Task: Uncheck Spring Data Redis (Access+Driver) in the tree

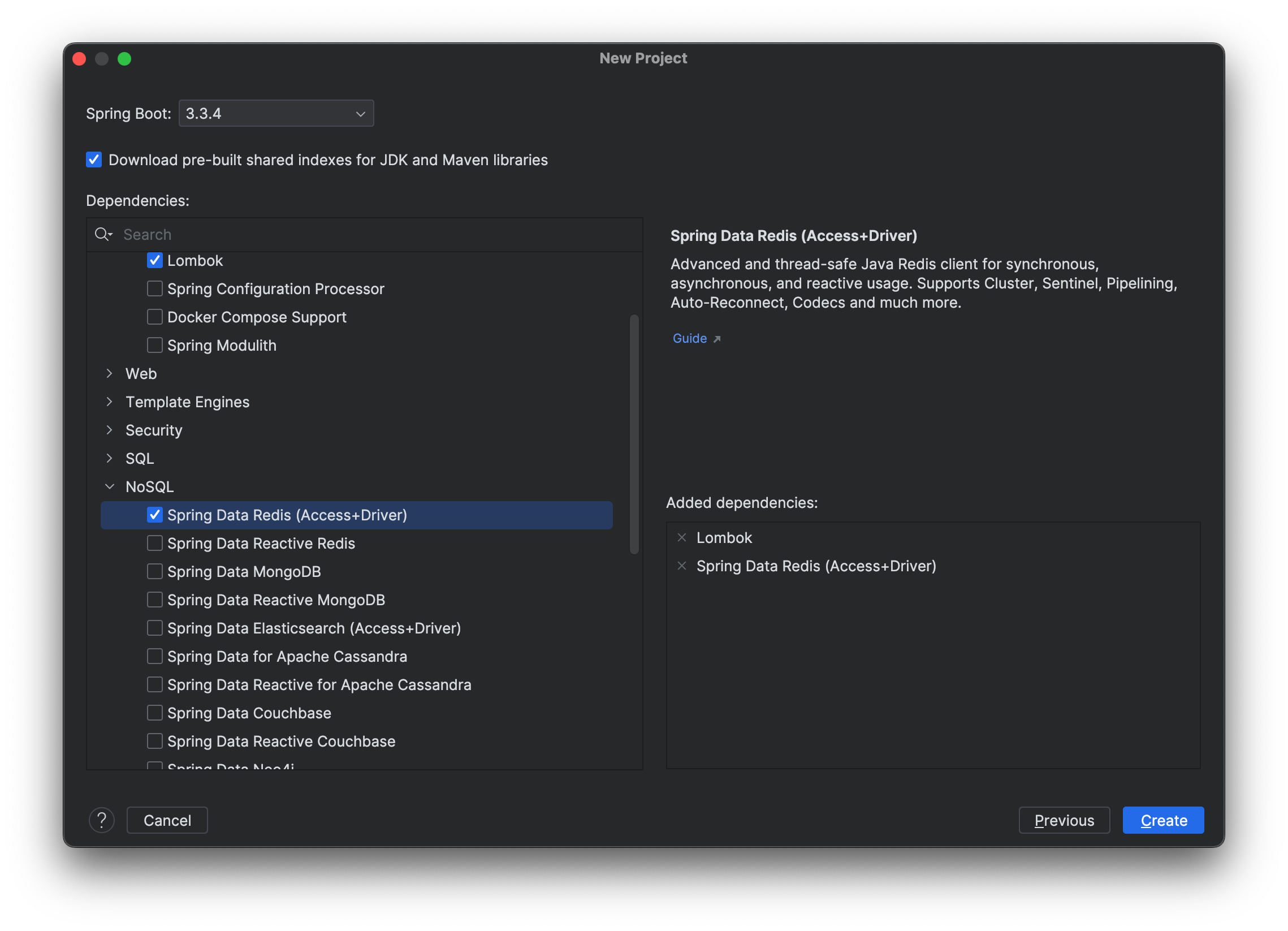Action: 154,515
